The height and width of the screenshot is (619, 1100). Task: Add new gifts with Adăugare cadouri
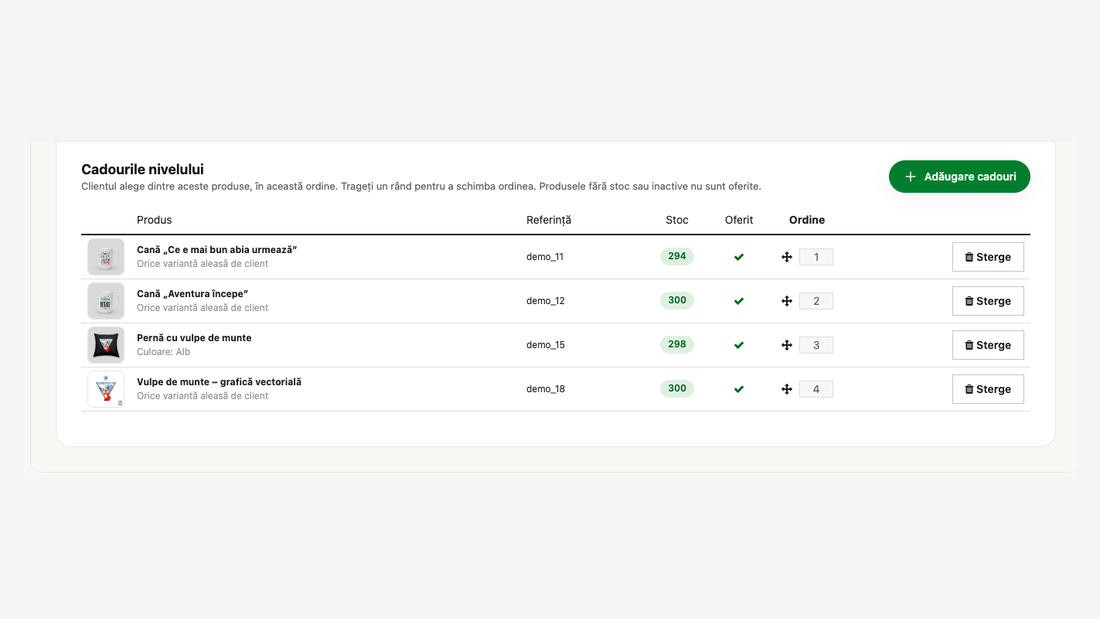pos(959,176)
